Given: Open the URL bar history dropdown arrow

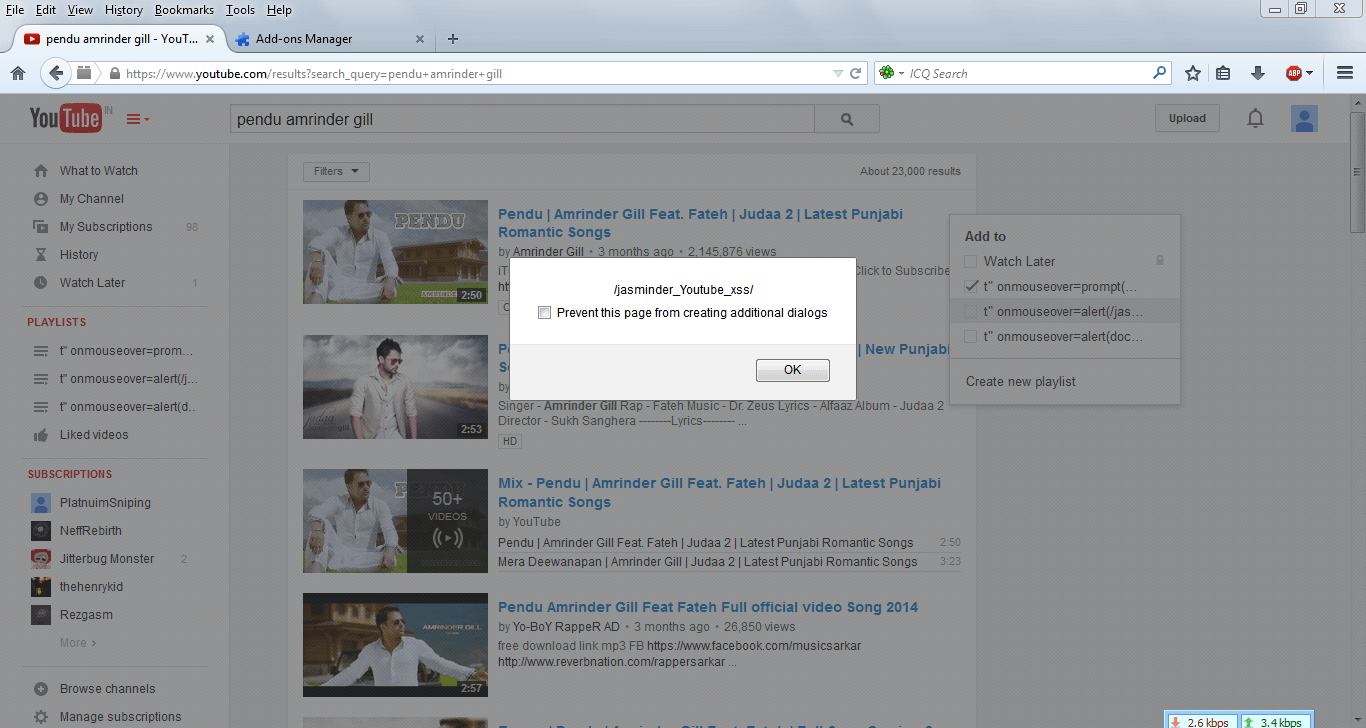Looking at the screenshot, I should (x=838, y=73).
